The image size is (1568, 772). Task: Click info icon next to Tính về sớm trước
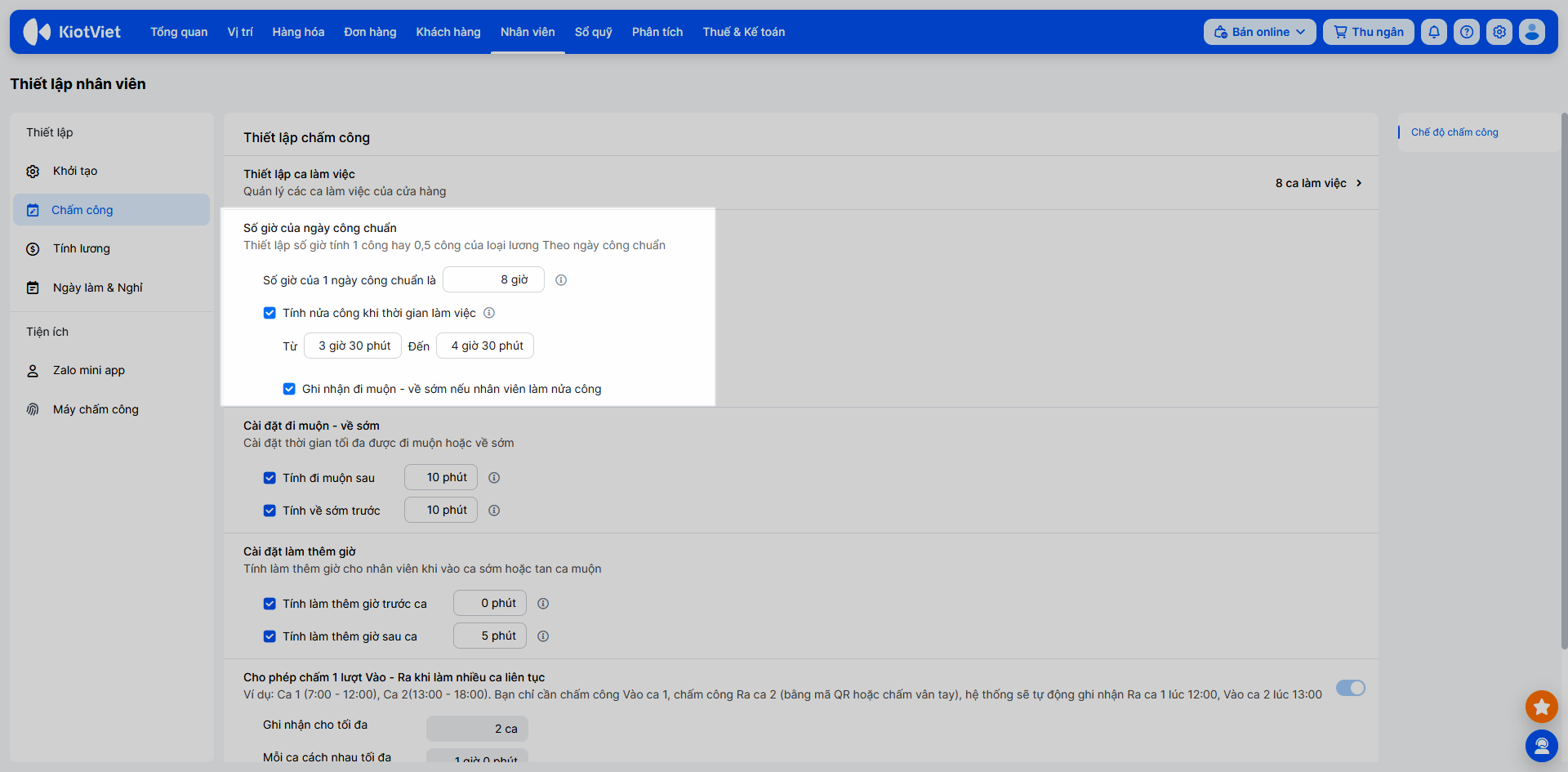[x=494, y=511]
